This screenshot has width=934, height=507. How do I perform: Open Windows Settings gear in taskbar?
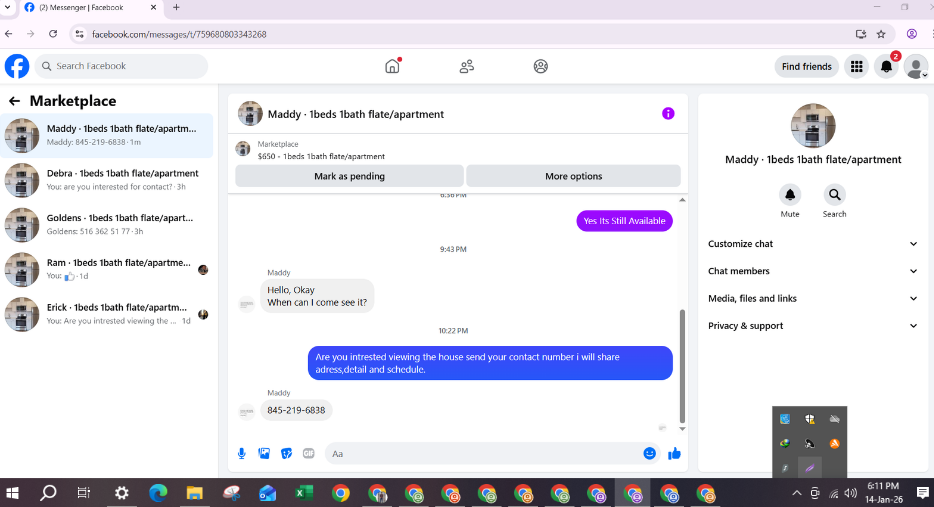(122, 493)
